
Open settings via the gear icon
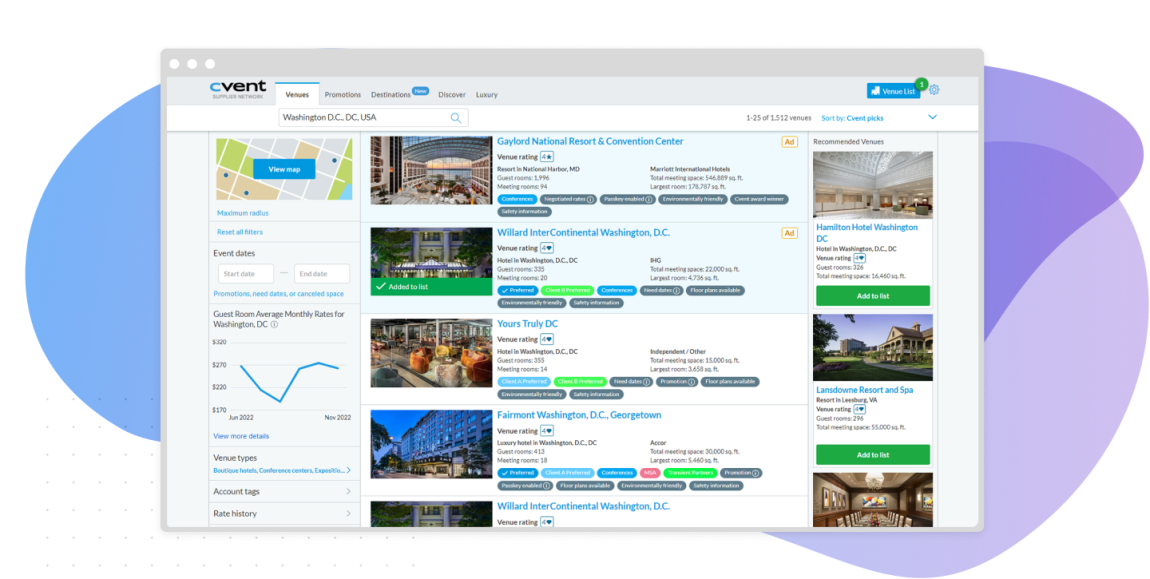point(934,90)
